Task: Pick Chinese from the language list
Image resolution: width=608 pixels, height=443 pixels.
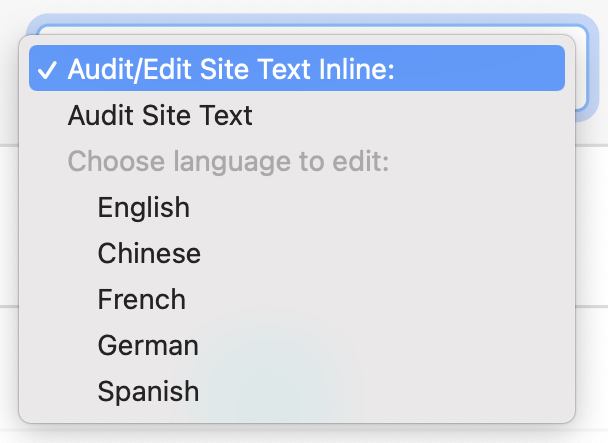Action: 149,253
